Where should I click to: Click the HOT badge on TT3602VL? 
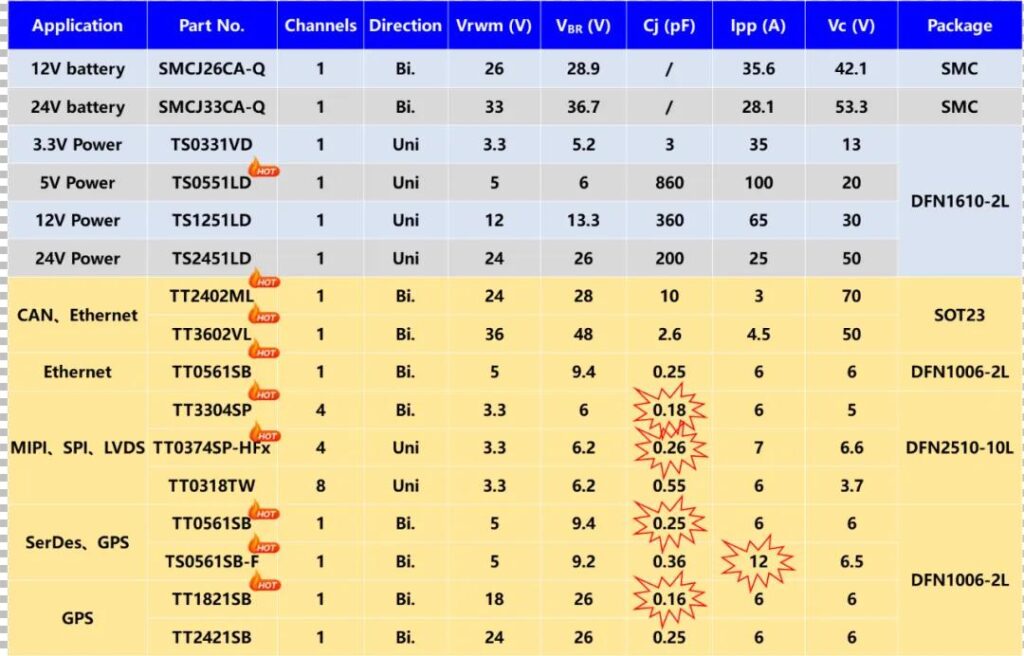pos(263,318)
